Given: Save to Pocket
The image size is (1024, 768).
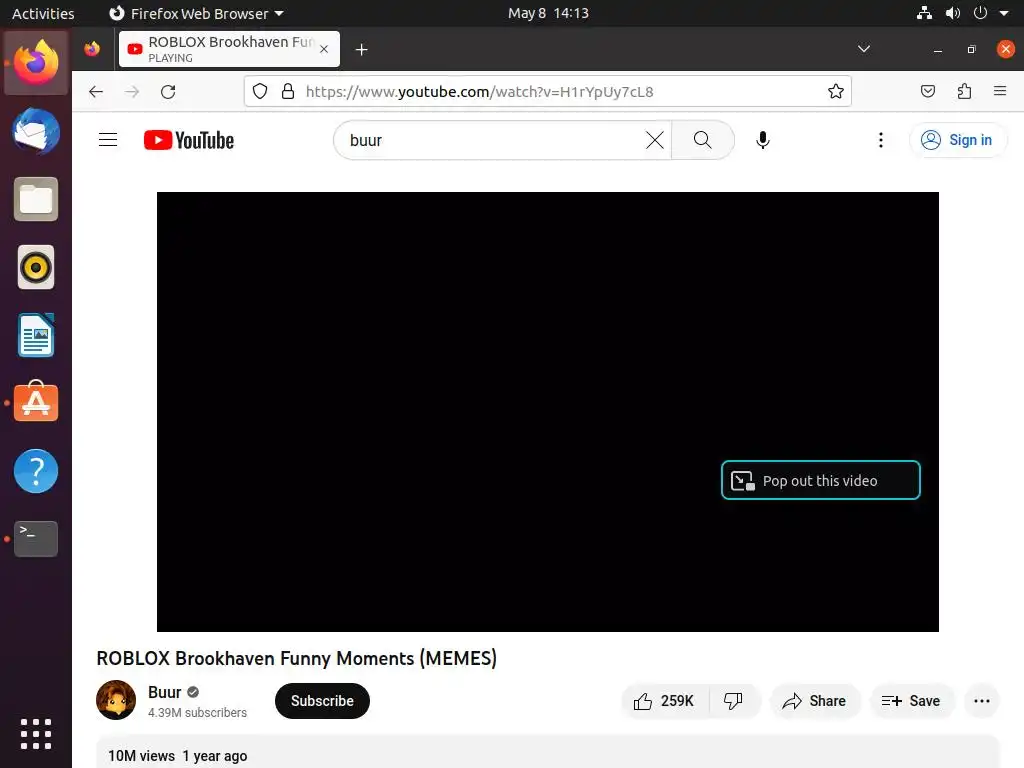Looking at the screenshot, I should [x=927, y=91].
